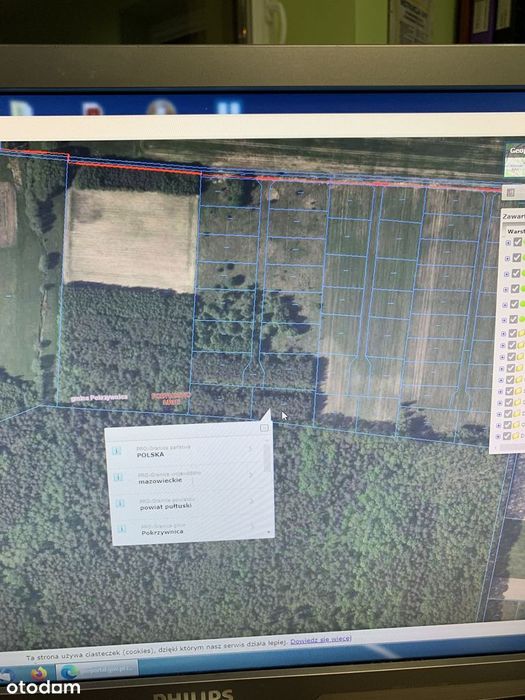
Task: Click the info icon beside Pokrzywnica
Action: [121, 529]
